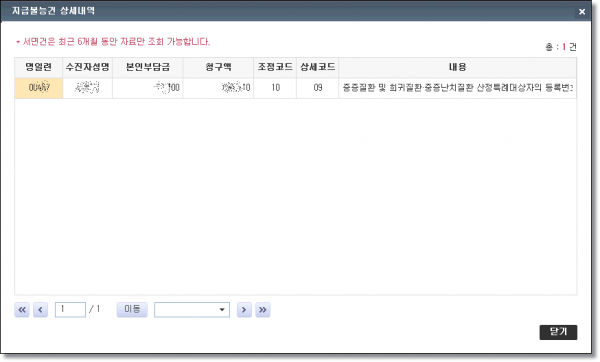Click the 수진자성명 column header
This screenshot has height=362, width=600.
tap(87, 68)
